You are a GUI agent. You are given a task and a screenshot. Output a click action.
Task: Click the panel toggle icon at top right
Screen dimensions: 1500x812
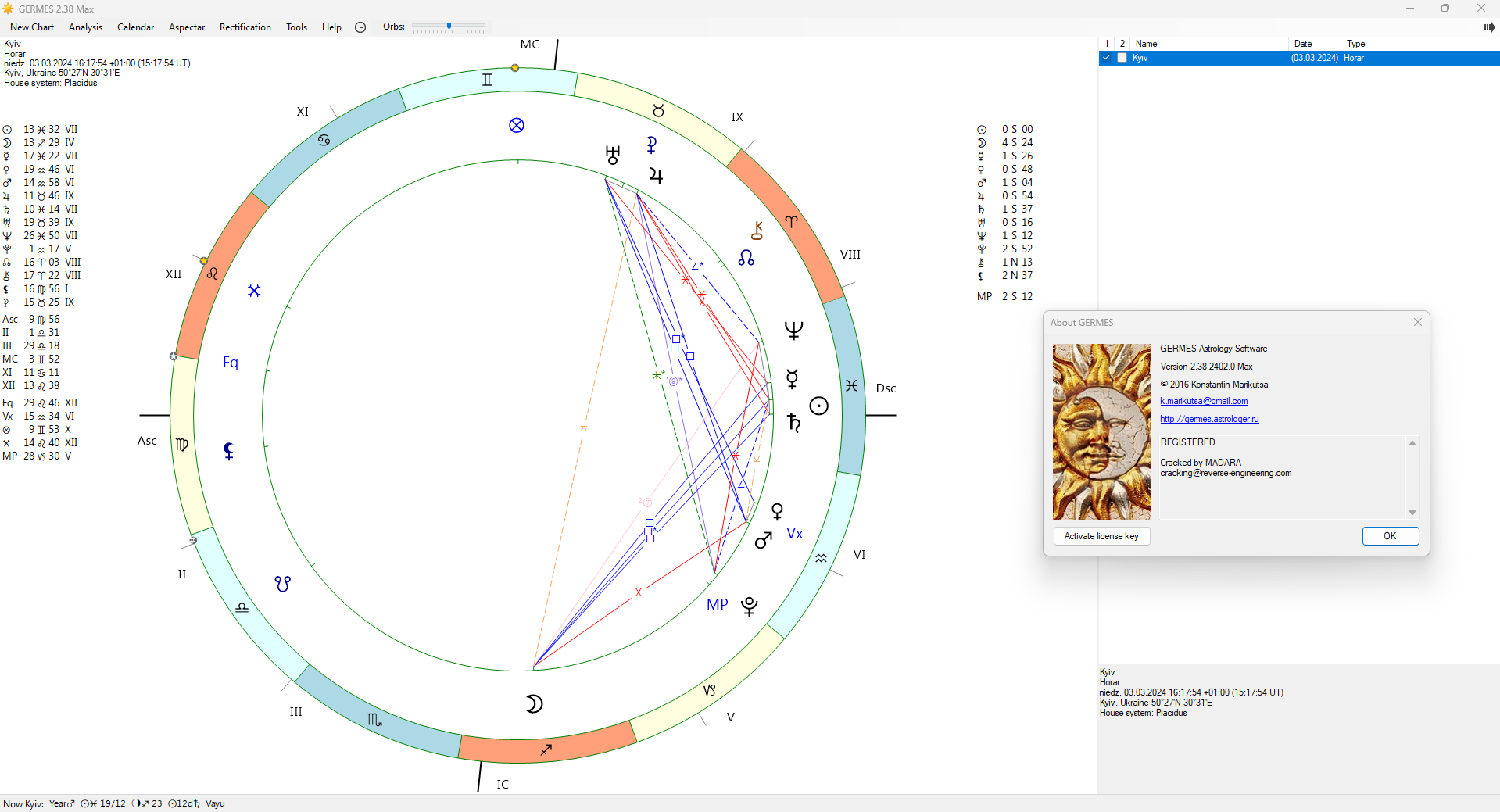(1489, 27)
